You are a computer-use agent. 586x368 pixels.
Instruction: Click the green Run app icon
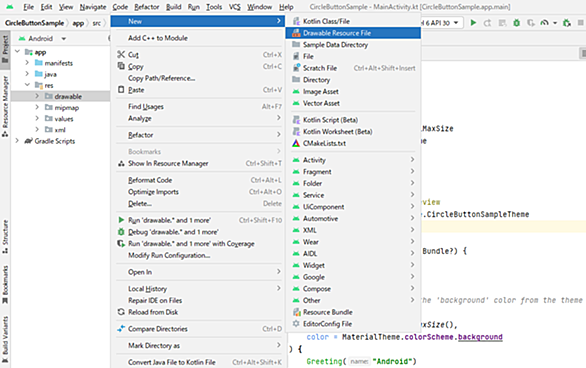473,23
